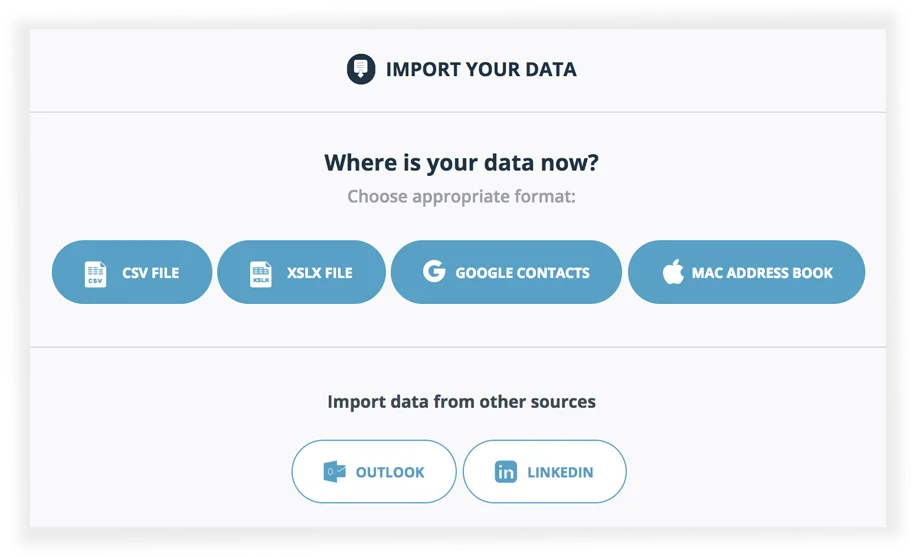This screenshot has width=916, height=557.
Task: Select the 'XSLX FILE' text label
Action: [320, 273]
